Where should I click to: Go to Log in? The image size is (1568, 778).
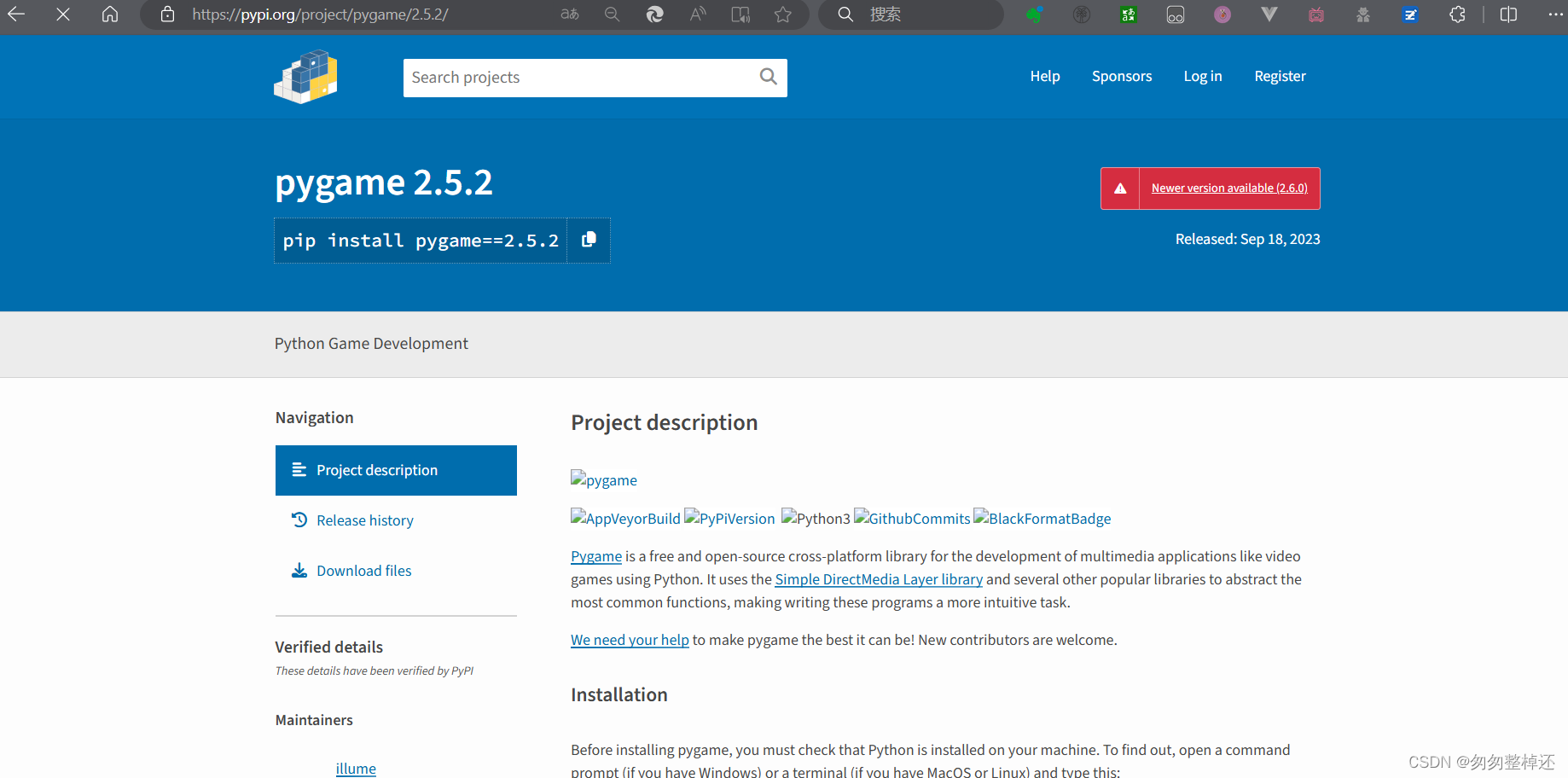pyautogui.click(x=1203, y=76)
